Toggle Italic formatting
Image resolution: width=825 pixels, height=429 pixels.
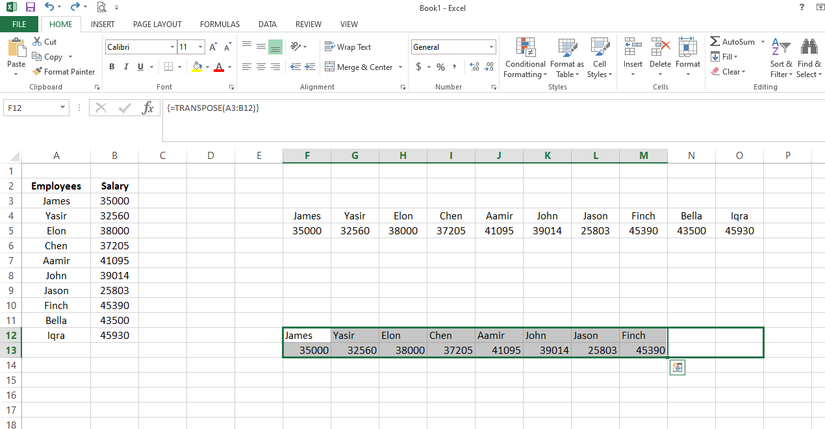[125, 67]
